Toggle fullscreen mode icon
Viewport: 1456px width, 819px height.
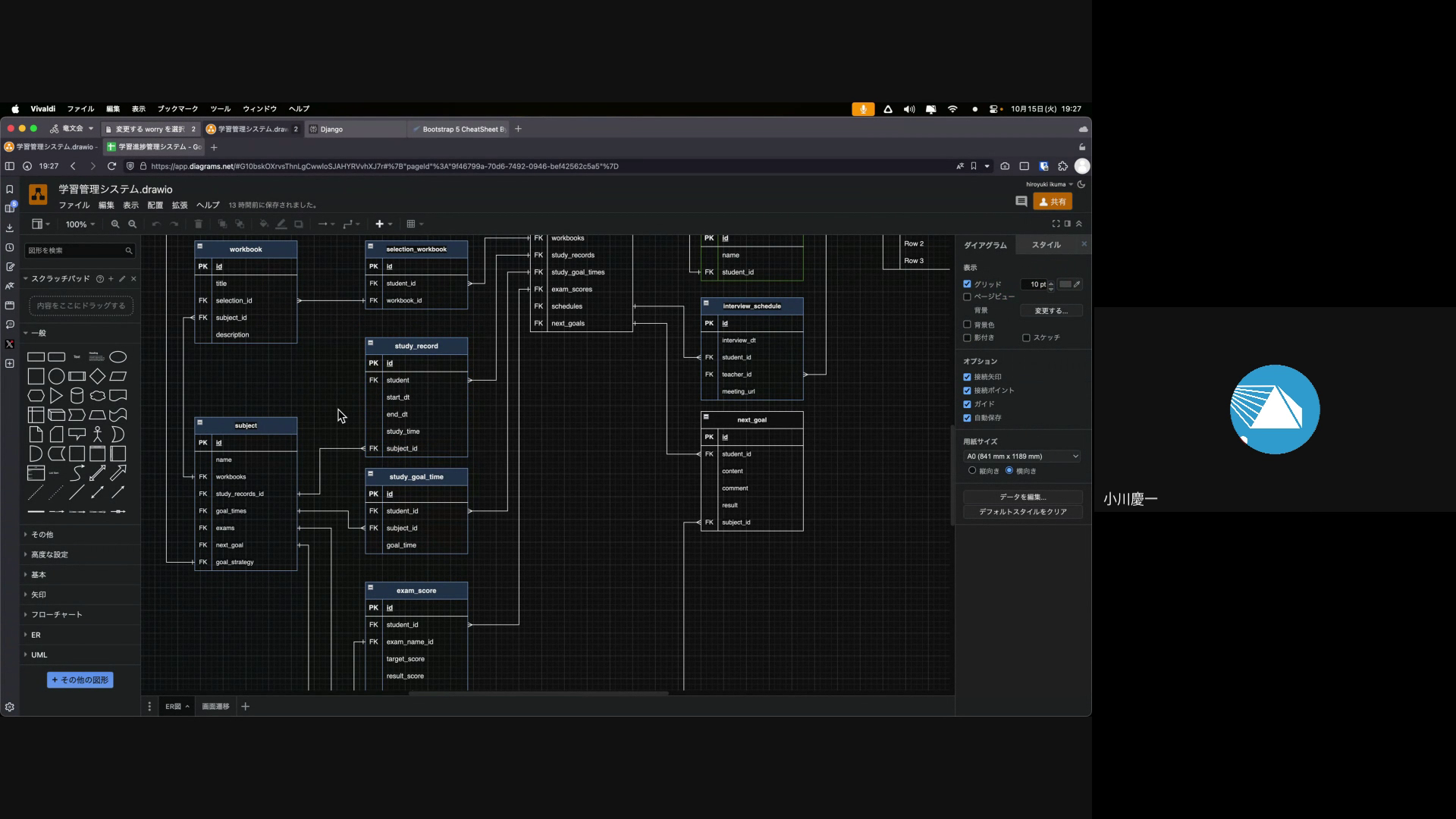[x=1056, y=224]
